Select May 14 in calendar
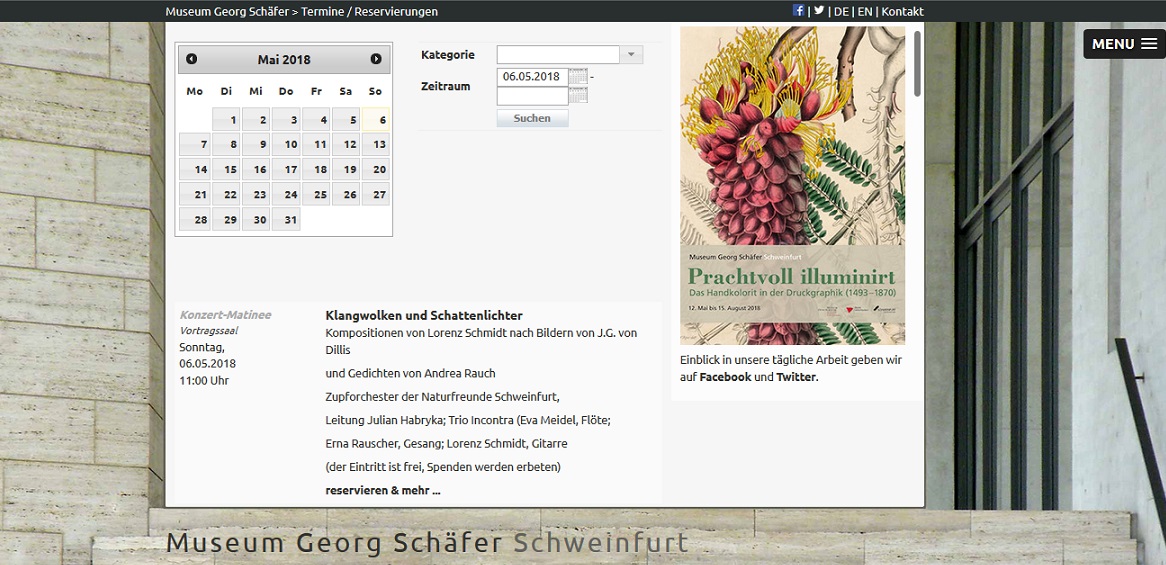Image resolution: width=1166 pixels, height=565 pixels. point(195,170)
